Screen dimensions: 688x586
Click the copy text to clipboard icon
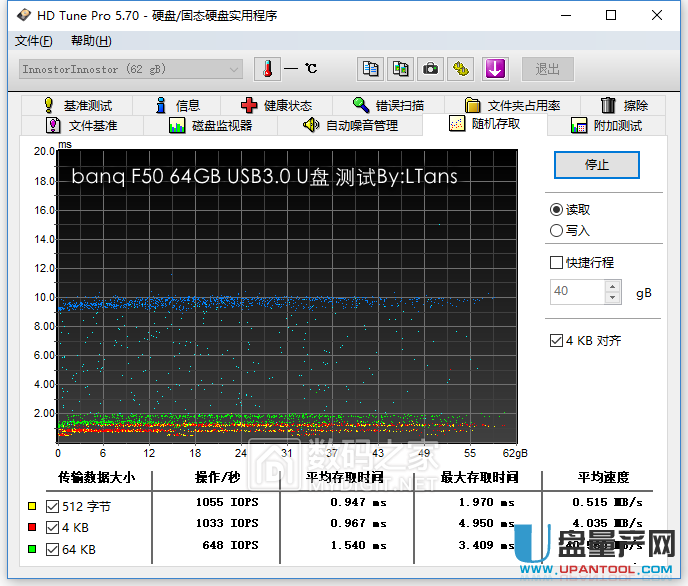pyautogui.click(x=371, y=69)
